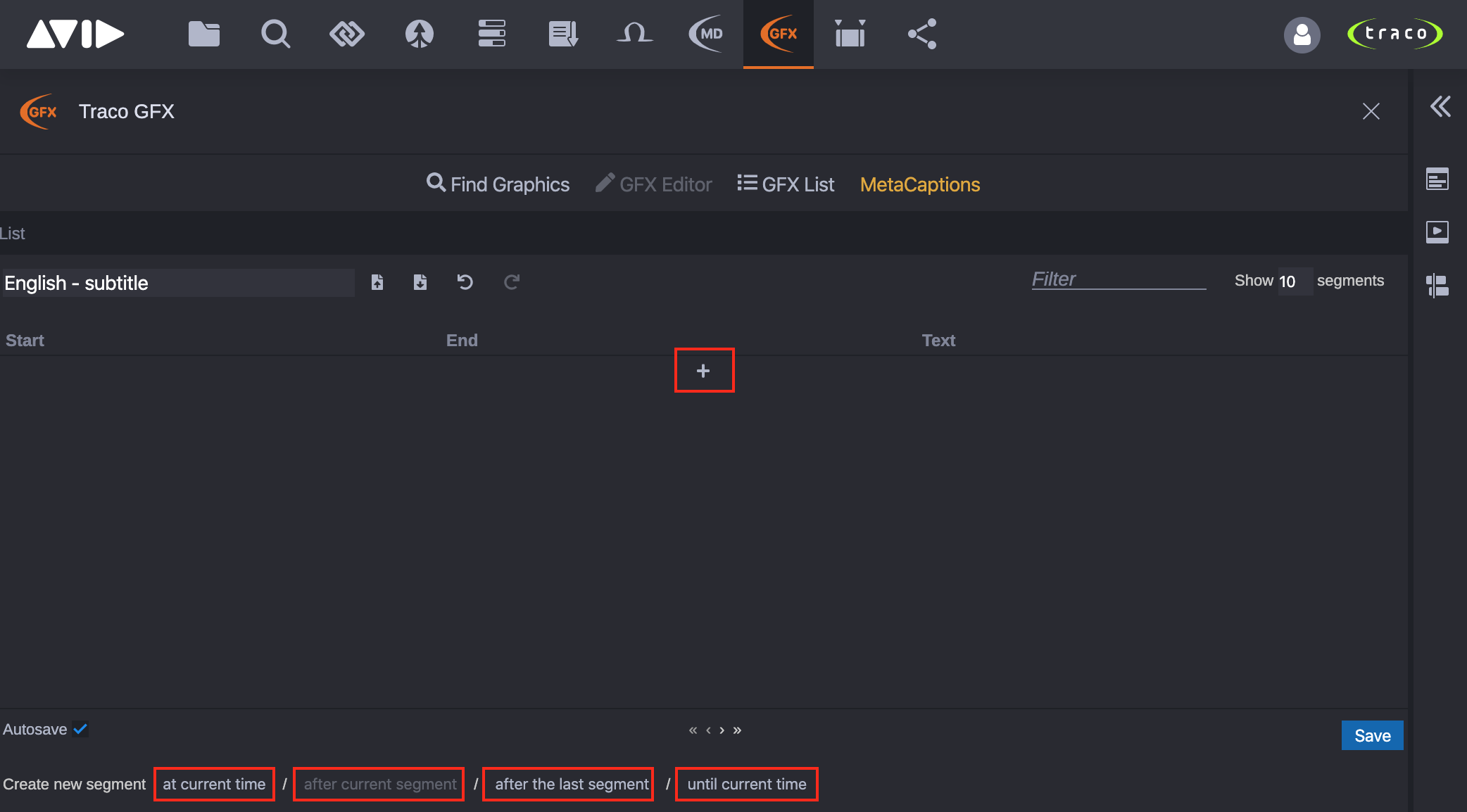Select the GFX app in top bar
The height and width of the screenshot is (812, 1467).
pyautogui.click(x=779, y=34)
